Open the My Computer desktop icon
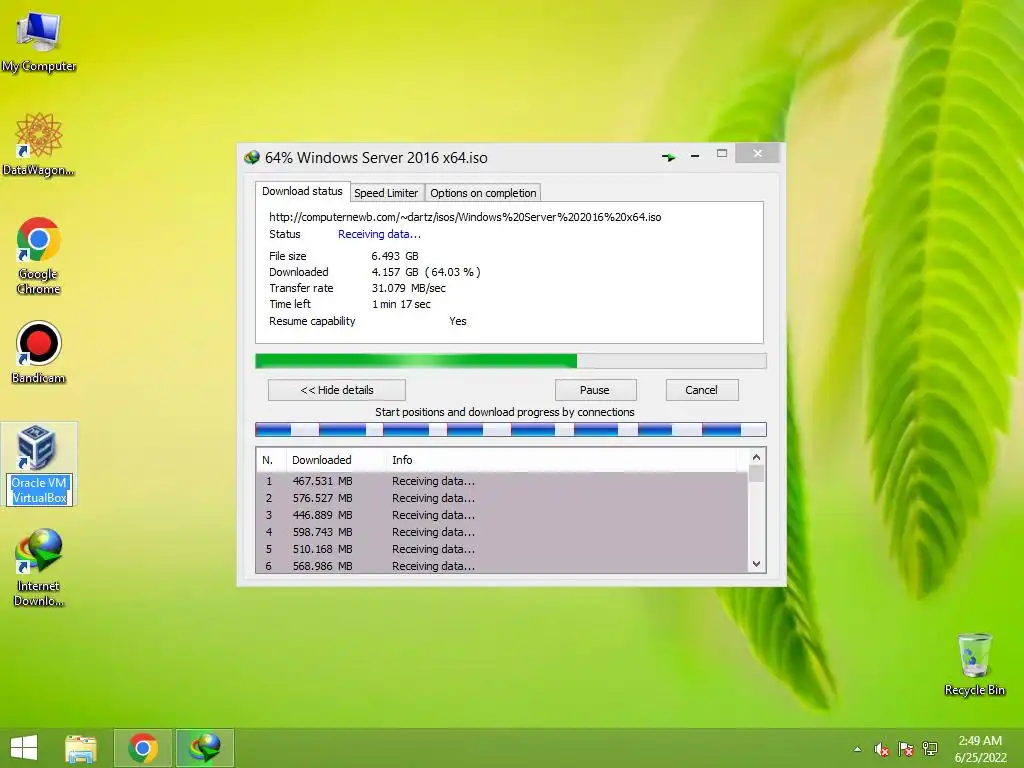The height and width of the screenshot is (768, 1024). [39, 41]
